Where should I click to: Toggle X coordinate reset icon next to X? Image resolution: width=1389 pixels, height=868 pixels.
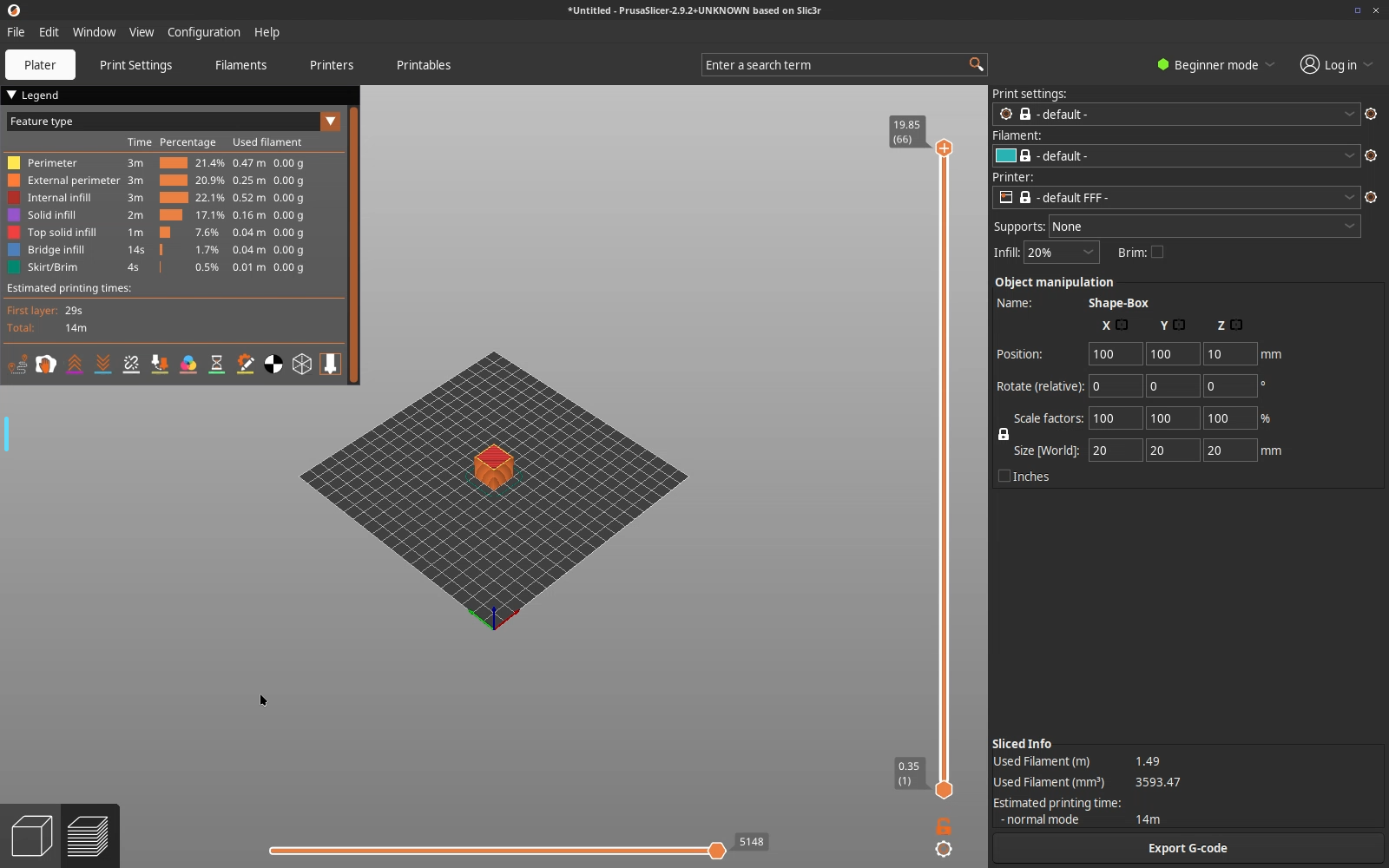[1122, 325]
